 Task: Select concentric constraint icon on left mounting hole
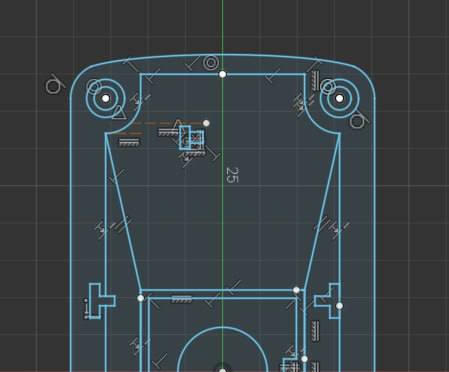click(x=94, y=87)
